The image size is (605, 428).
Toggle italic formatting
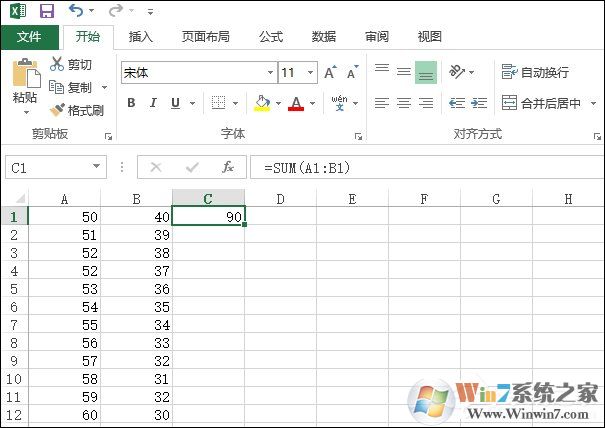(153, 103)
